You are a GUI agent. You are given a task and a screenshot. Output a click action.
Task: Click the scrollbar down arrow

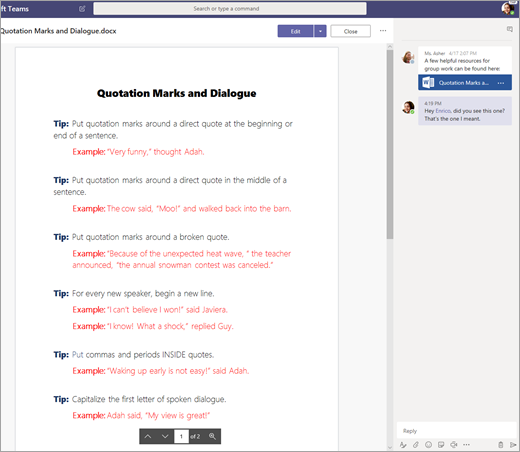click(390, 447)
